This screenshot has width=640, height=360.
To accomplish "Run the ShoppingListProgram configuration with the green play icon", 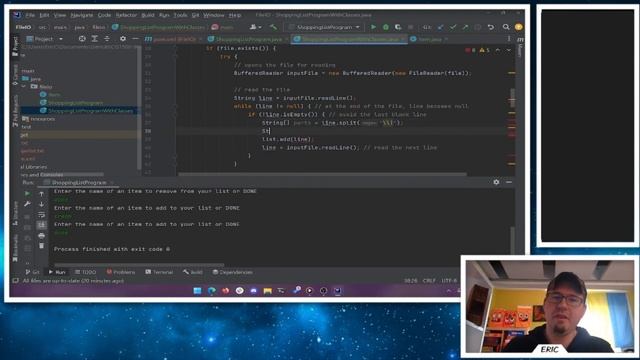I will 373,27.
